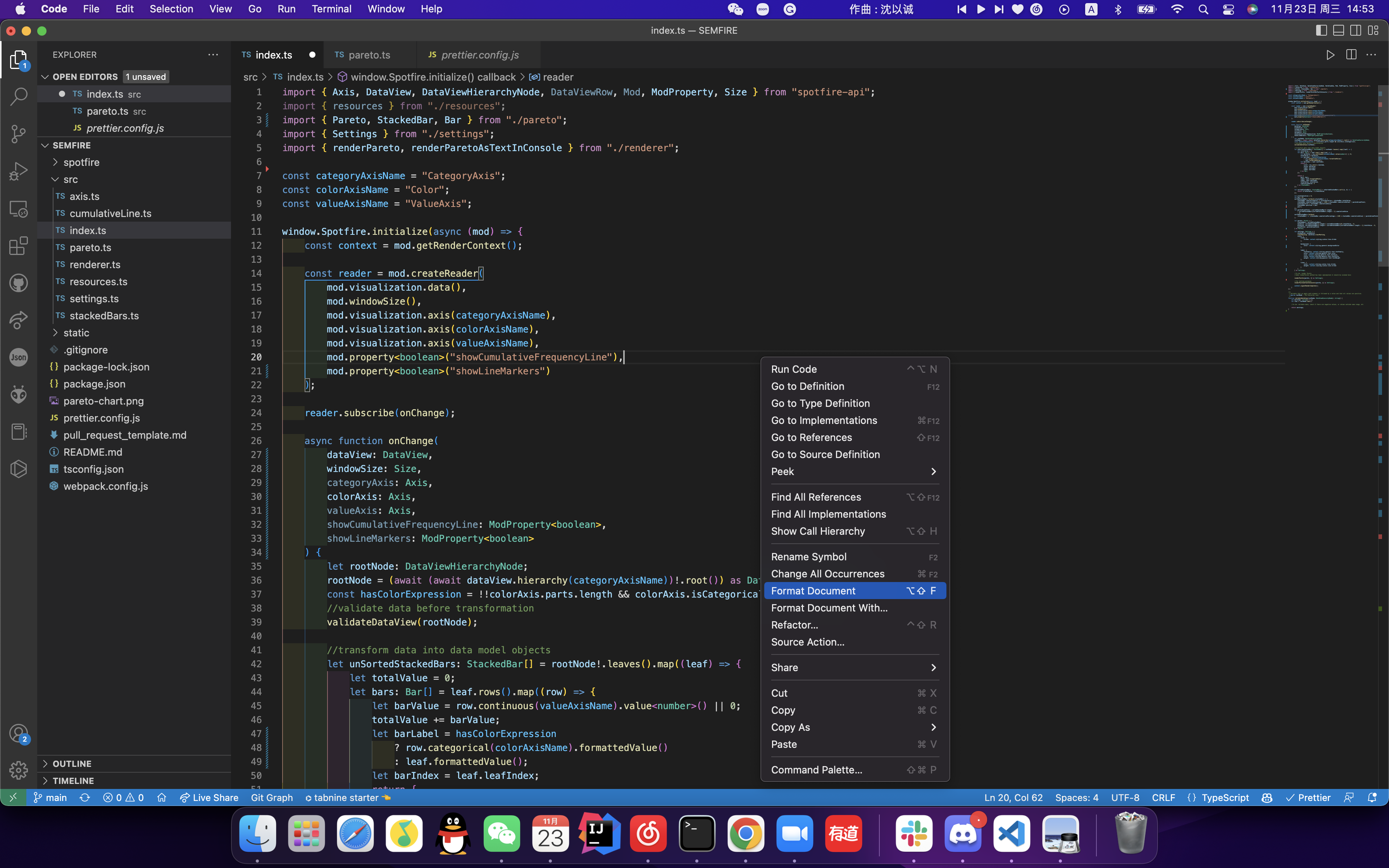The image size is (1389, 868).
Task: Toggle the Secondary Side Bar visibility
Action: [1355, 30]
